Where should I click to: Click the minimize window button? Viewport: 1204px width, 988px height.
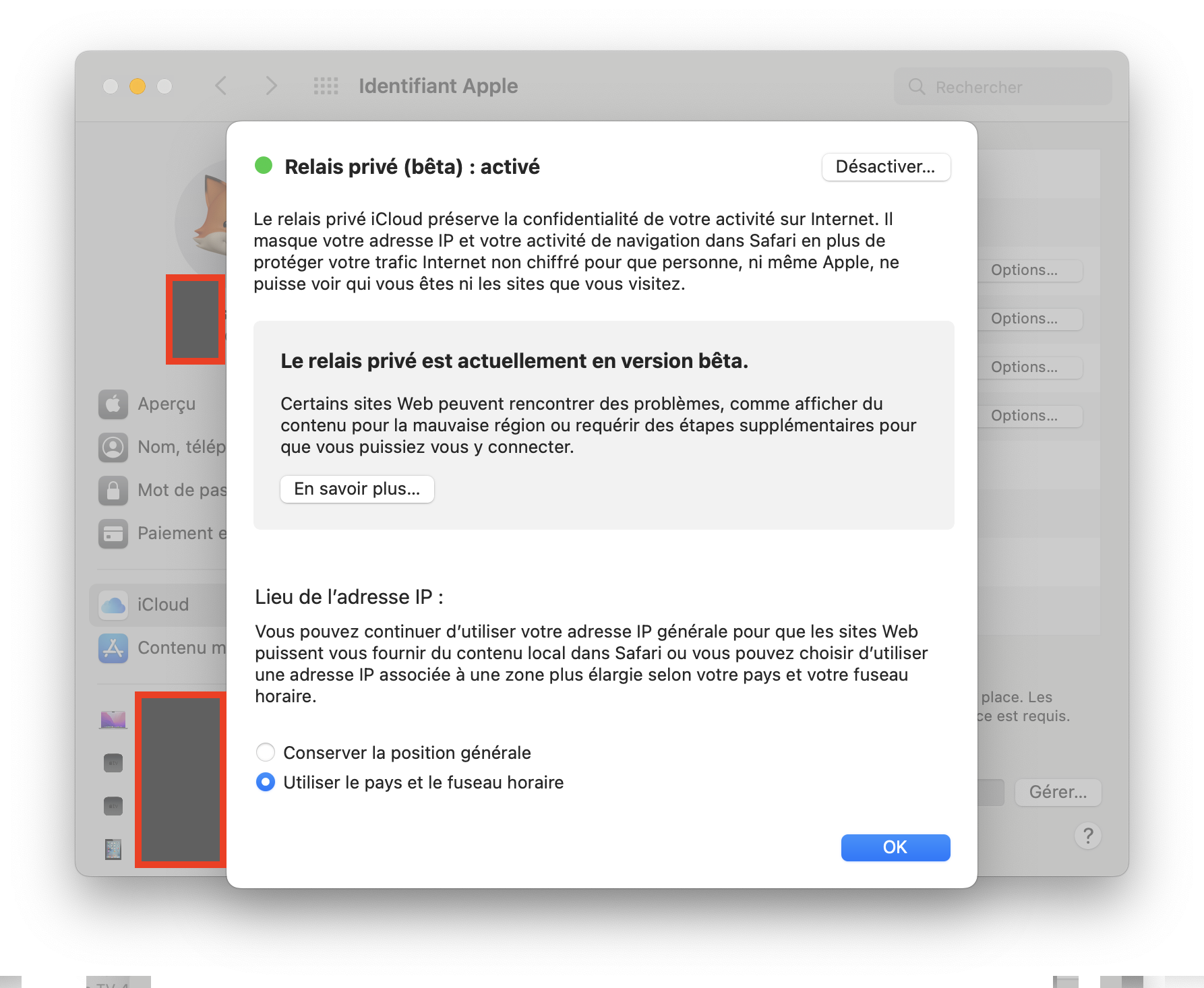138,86
